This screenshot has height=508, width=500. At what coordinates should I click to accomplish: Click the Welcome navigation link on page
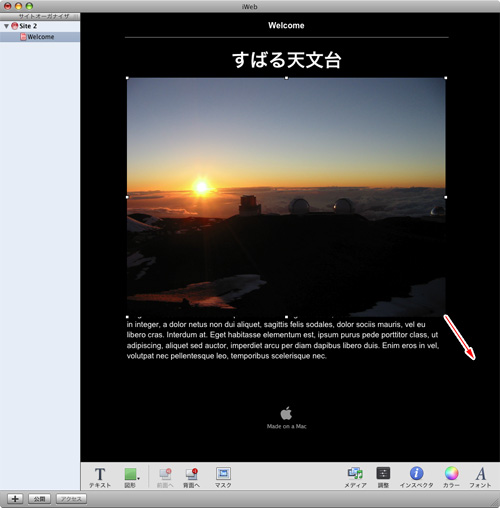click(x=286, y=25)
